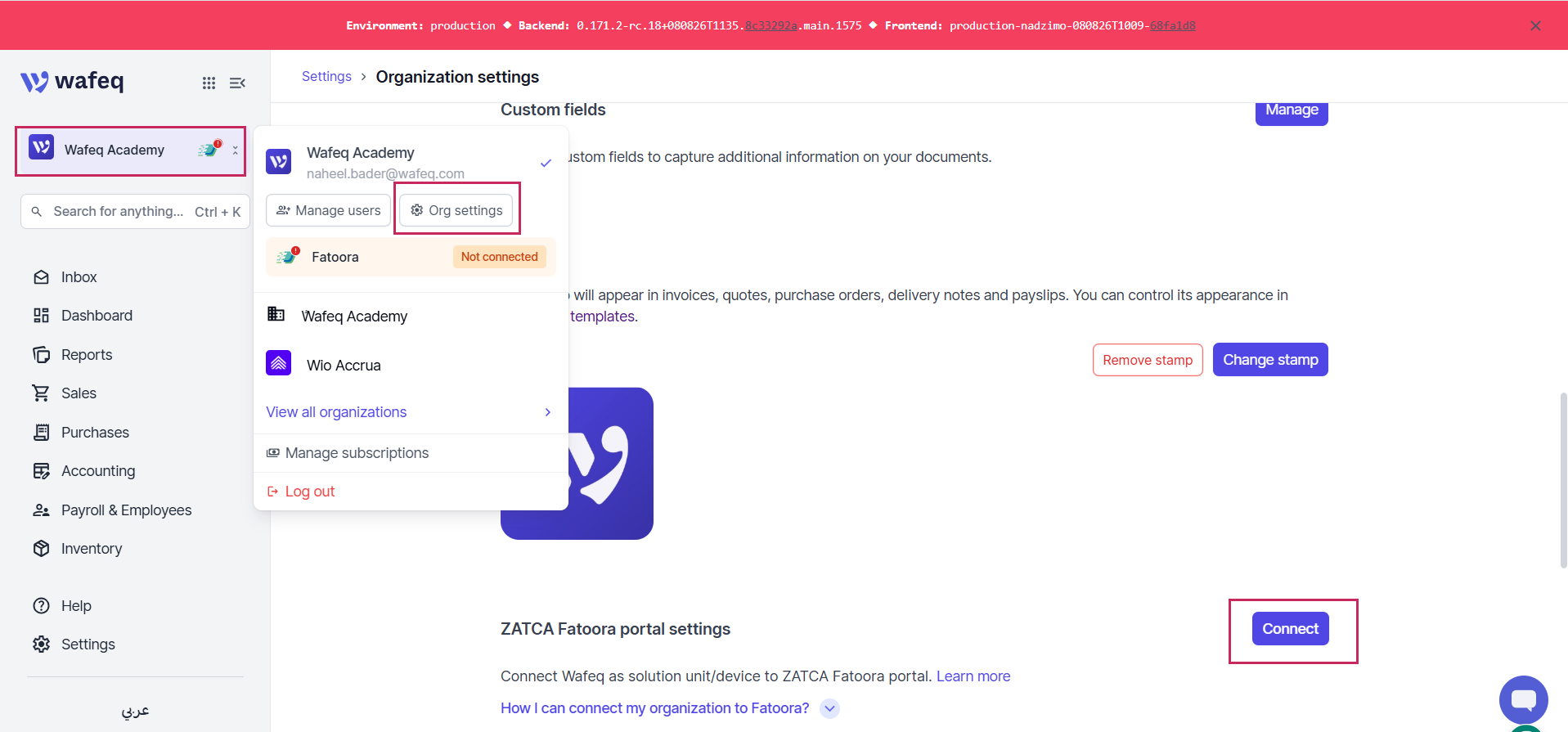
Task: Expand the Fatoora connection help chevron
Action: click(830, 708)
